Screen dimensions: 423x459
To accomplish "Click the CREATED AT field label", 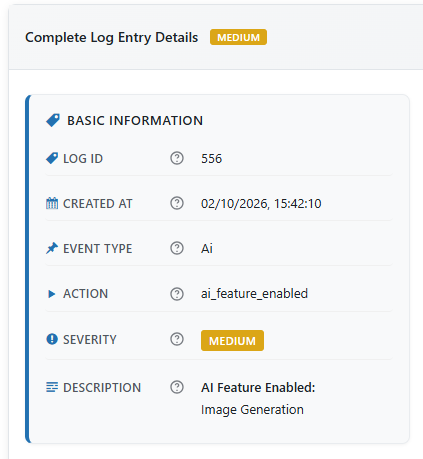I will tap(98, 204).
